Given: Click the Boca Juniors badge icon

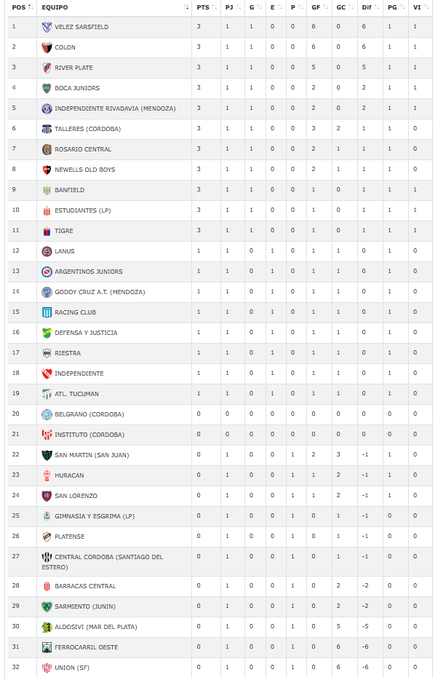Looking at the screenshot, I should (x=46, y=88).
